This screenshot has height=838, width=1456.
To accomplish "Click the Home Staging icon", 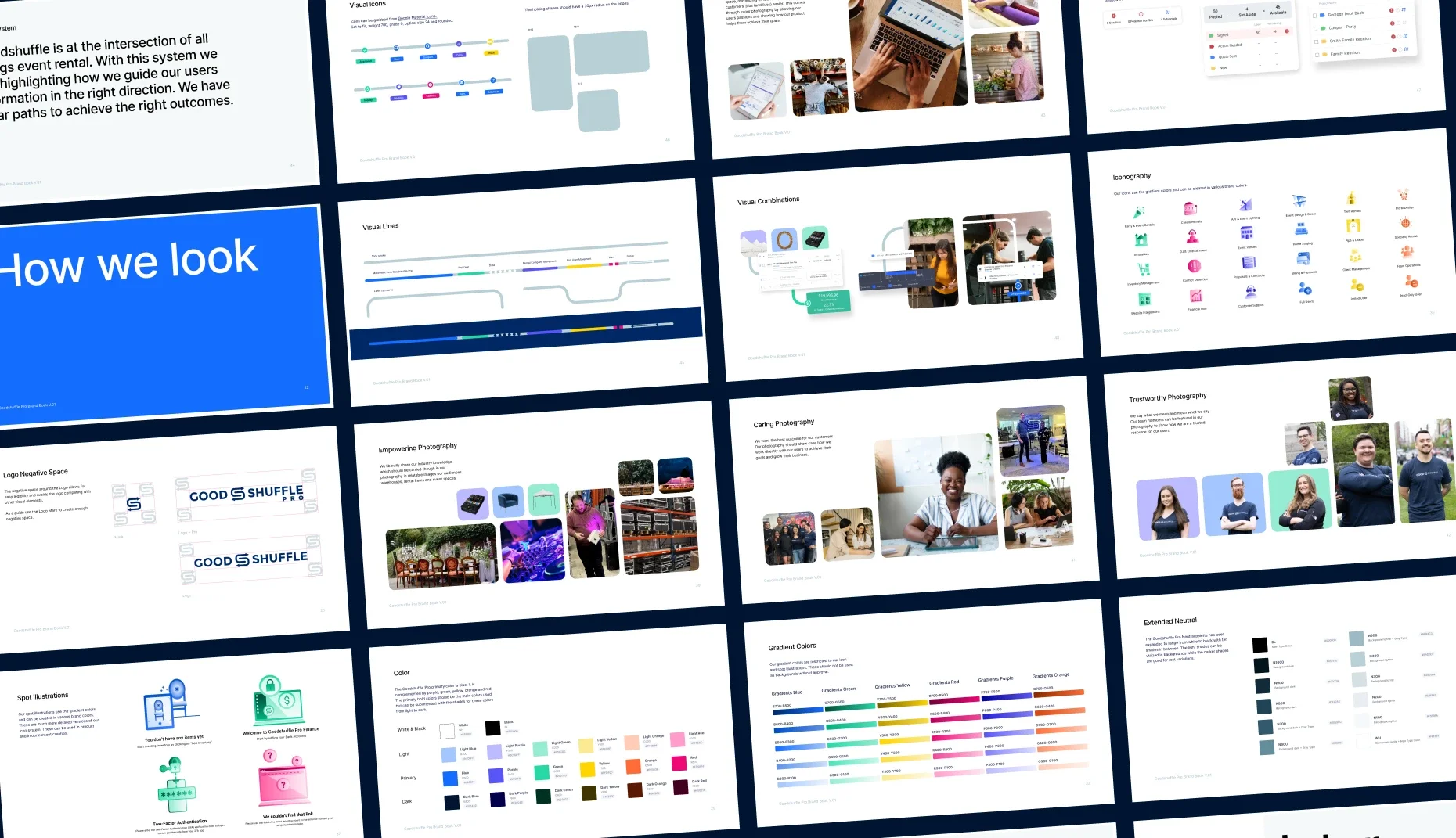I will (1301, 229).
